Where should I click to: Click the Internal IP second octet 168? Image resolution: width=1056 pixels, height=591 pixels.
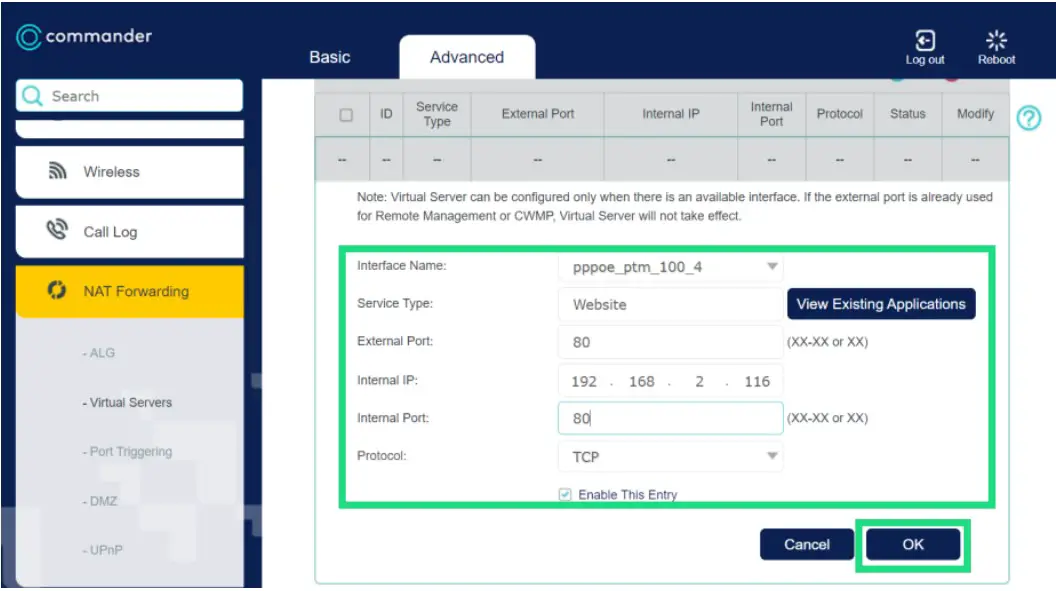641,382
